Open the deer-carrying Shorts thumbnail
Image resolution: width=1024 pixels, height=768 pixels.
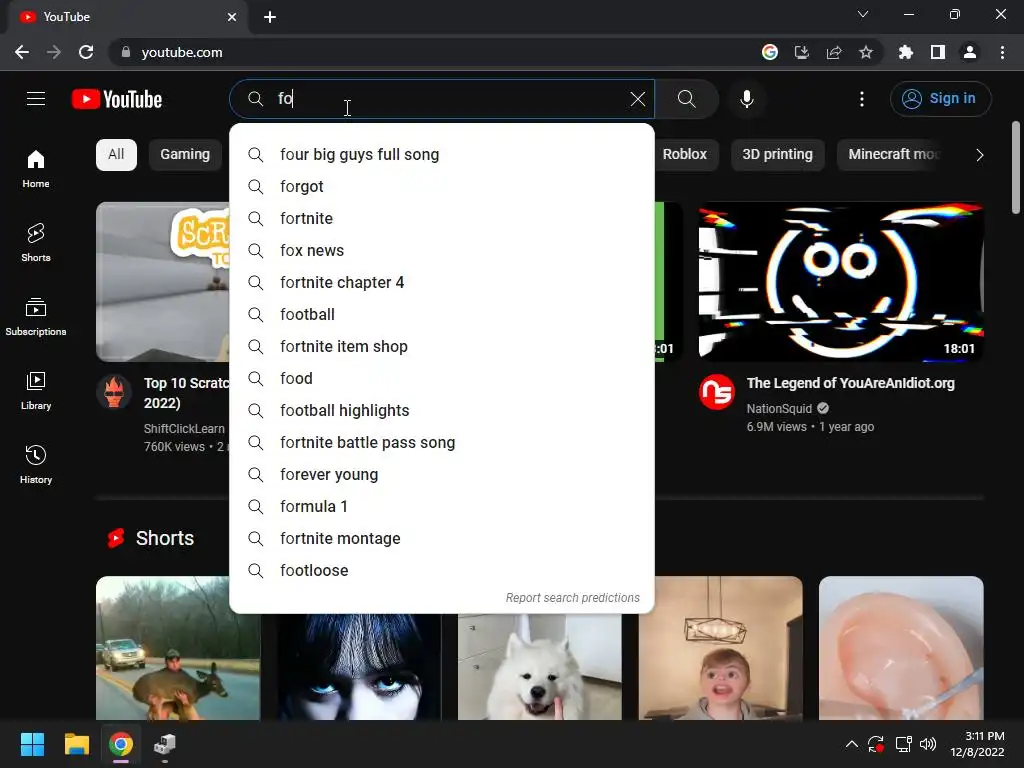click(x=178, y=648)
